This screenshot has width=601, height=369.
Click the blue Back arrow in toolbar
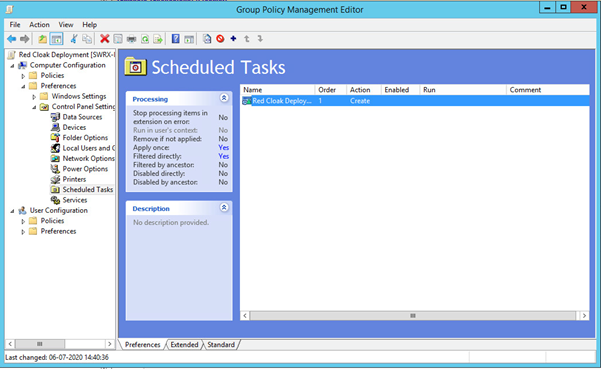click(x=11, y=39)
